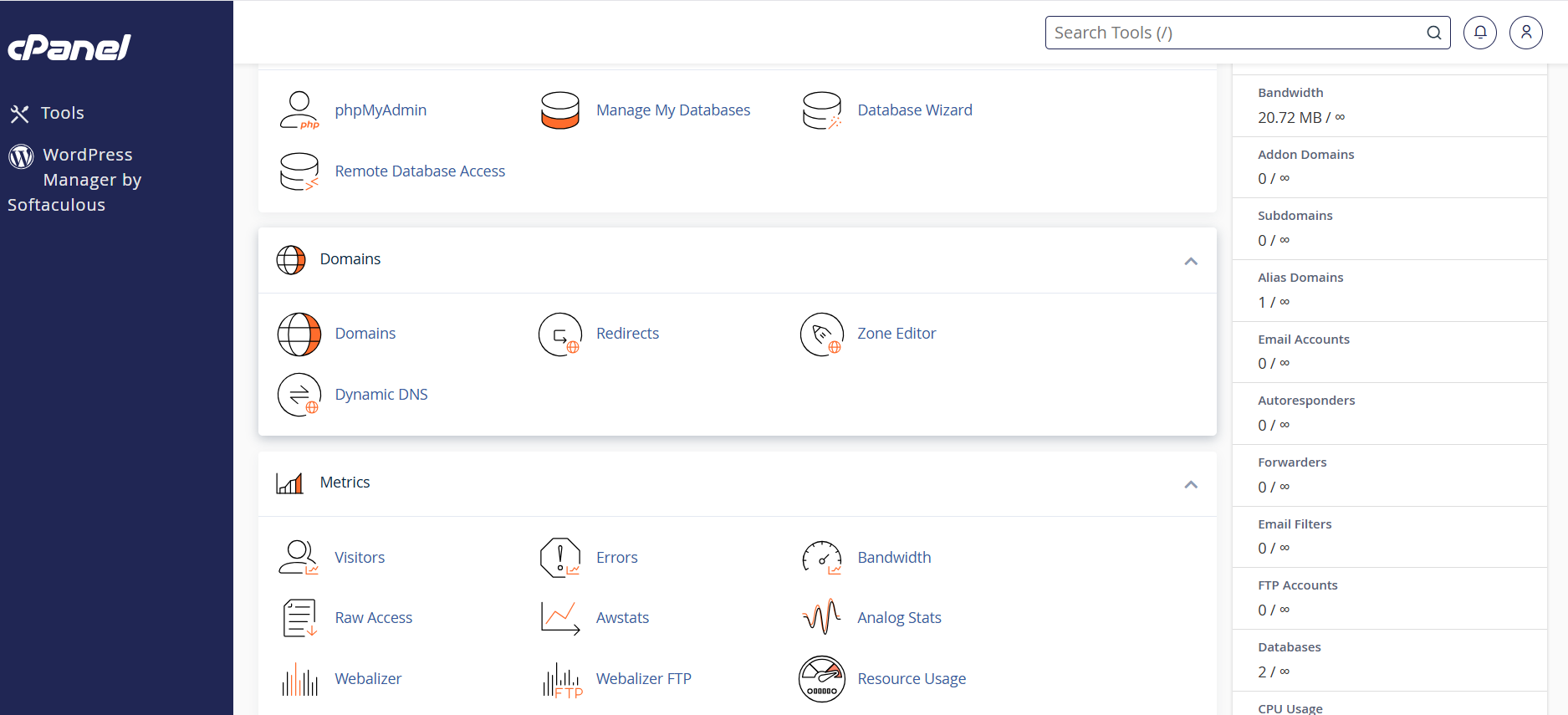Click the Analog Stats waveform icon
Screen dimensions: 1568x715
822,618
